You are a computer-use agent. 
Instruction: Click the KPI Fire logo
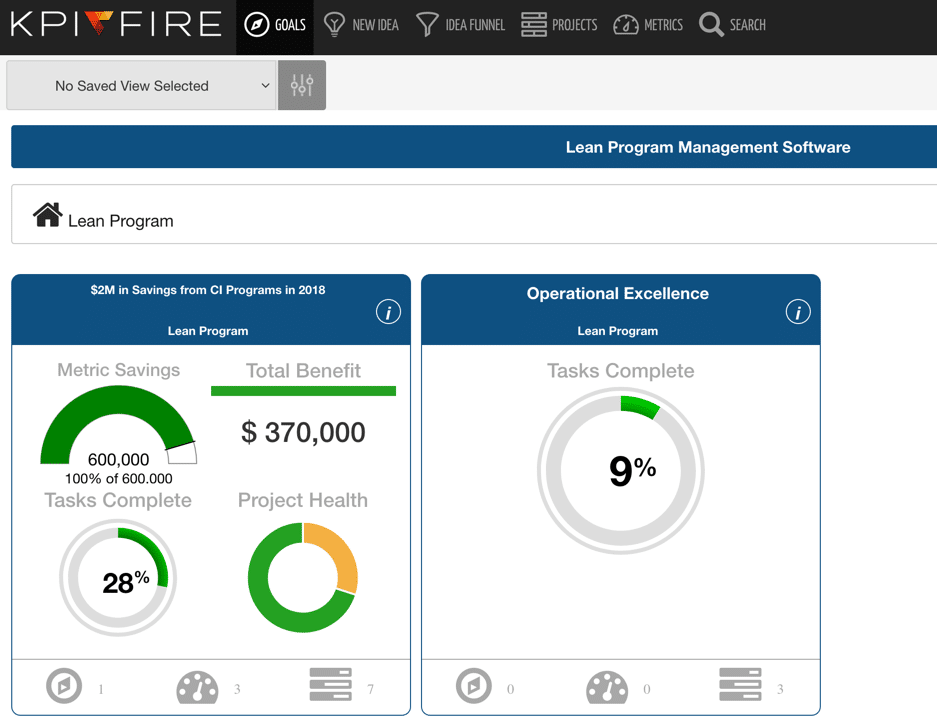point(116,24)
